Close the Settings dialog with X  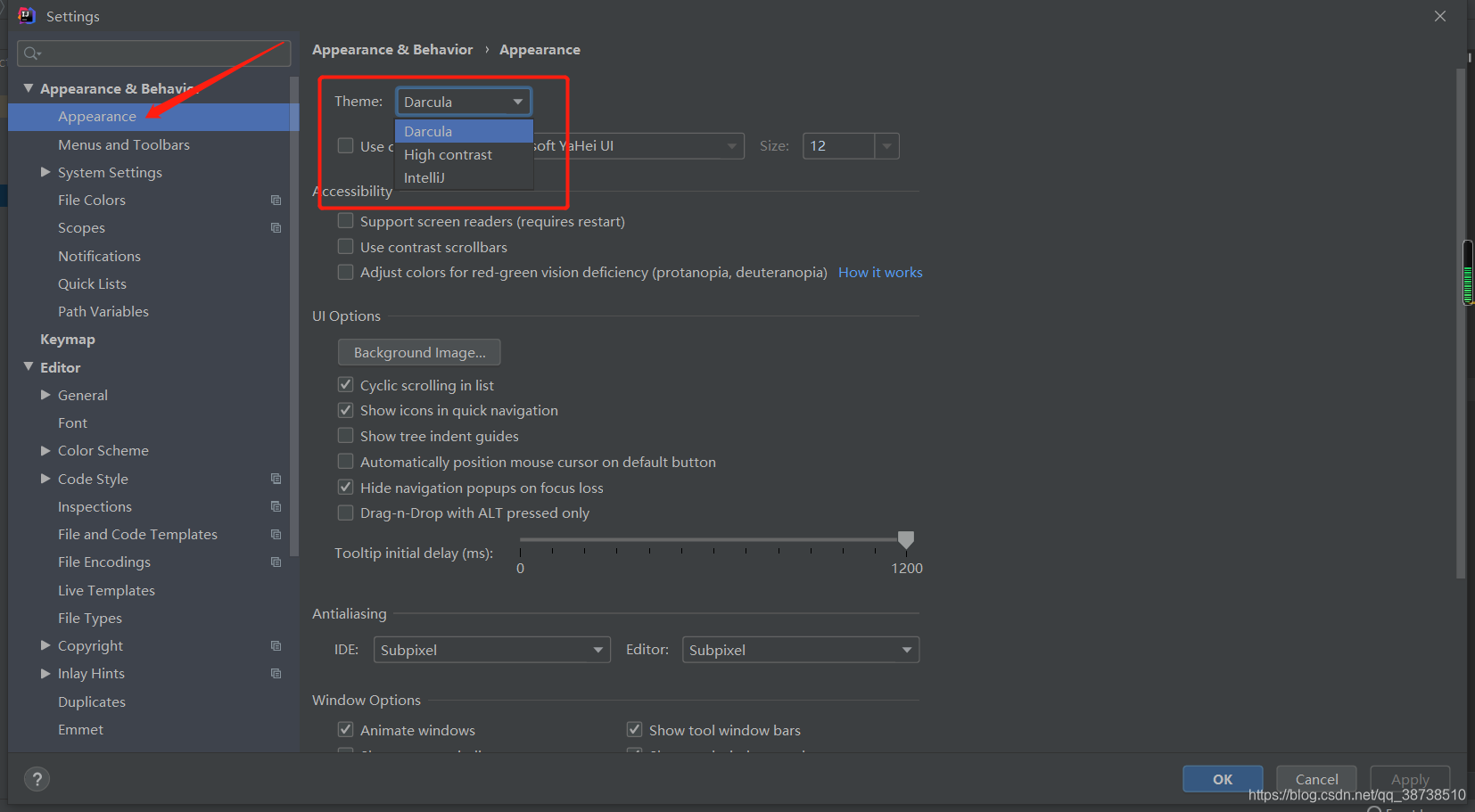(1440, 16)
